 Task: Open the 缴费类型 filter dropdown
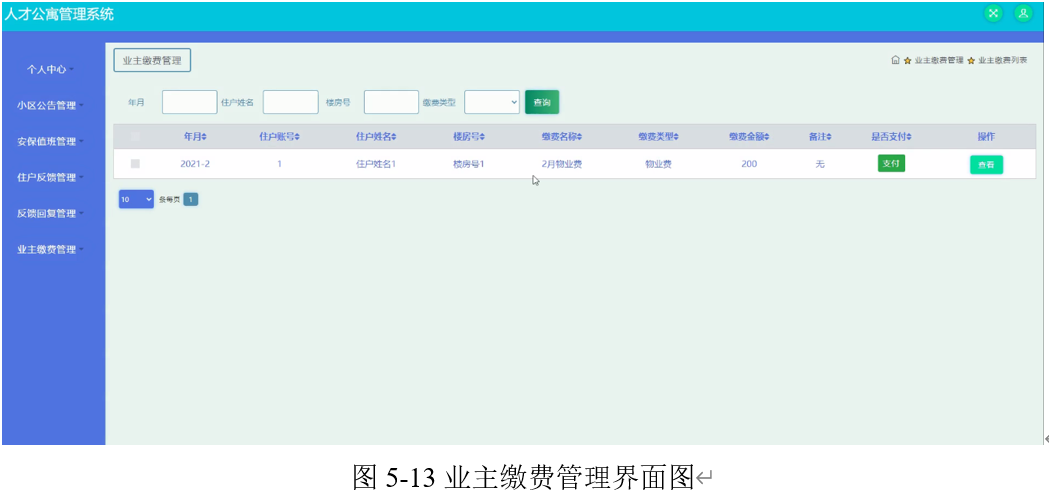point(492,102)
